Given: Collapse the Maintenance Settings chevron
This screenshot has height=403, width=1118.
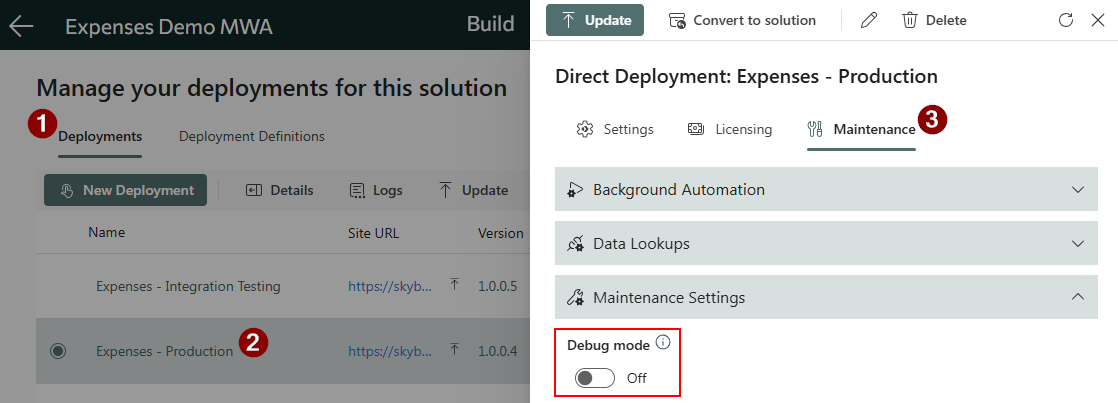Looking at the screenshot, I should point(1077,297).
